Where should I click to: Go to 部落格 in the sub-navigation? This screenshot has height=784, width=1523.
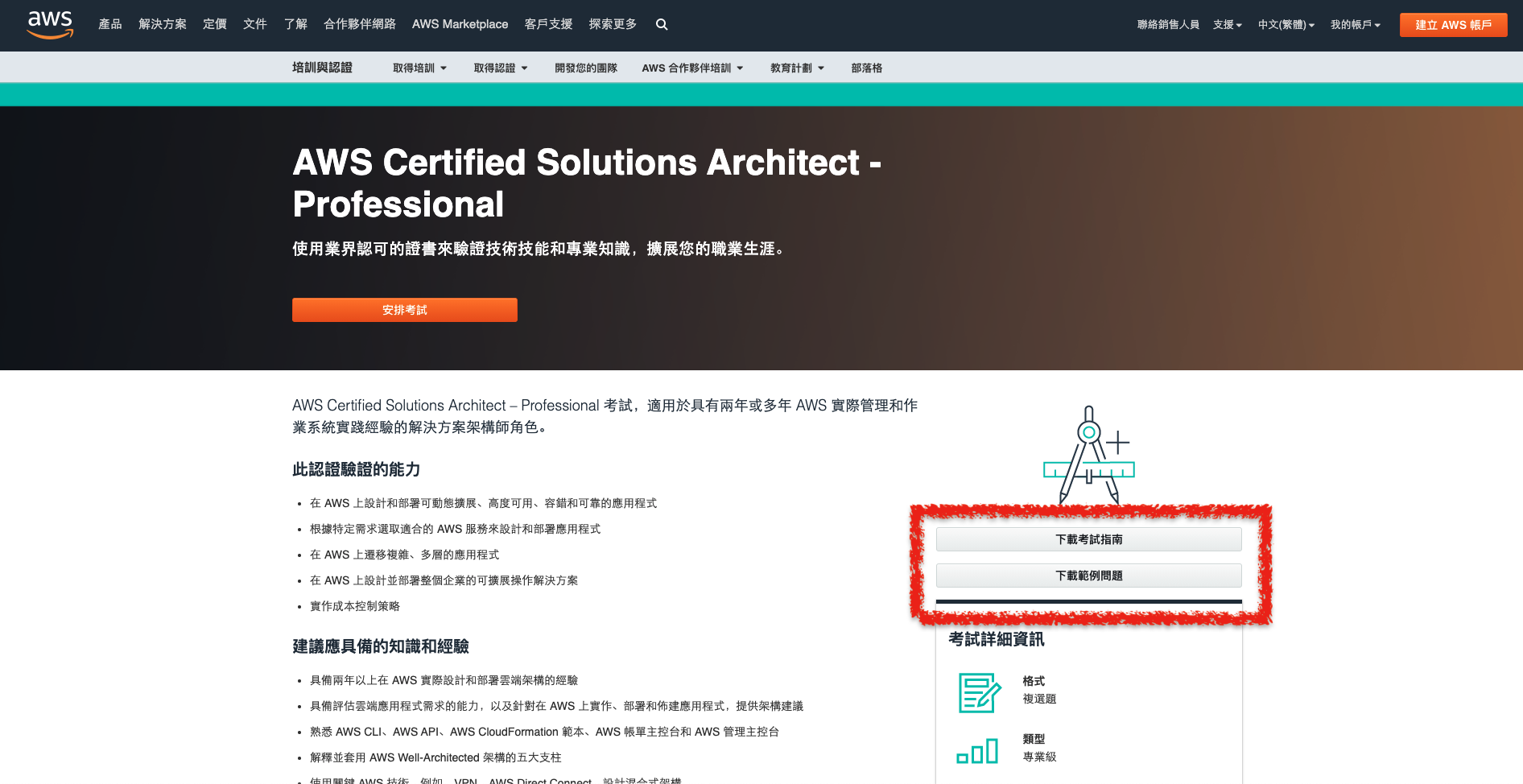click(865, 68)
